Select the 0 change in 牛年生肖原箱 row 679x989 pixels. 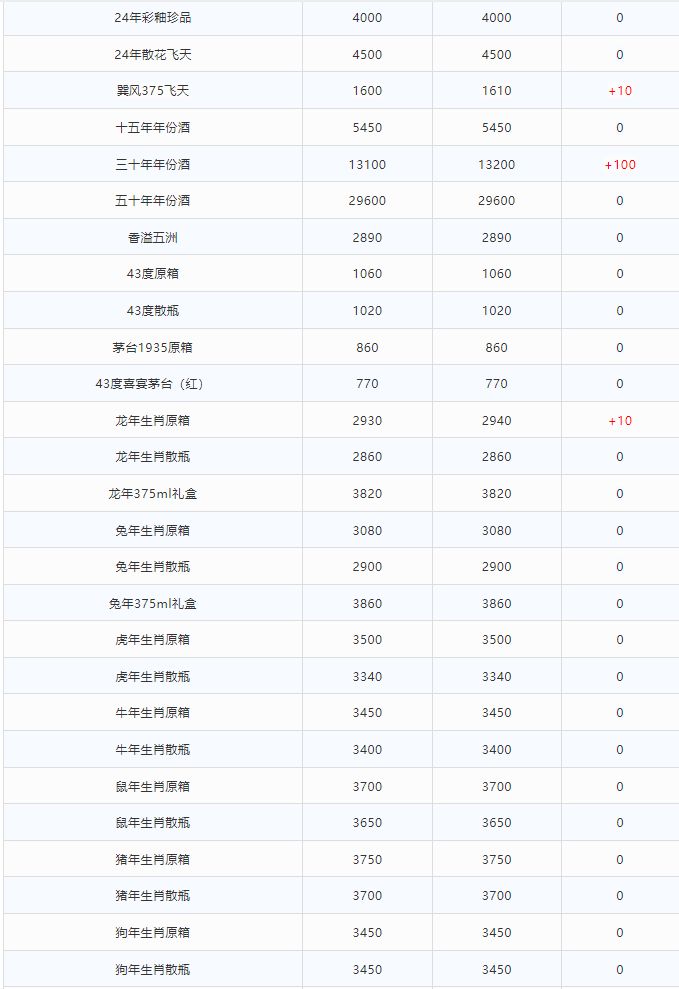click(x=620, y=713)
